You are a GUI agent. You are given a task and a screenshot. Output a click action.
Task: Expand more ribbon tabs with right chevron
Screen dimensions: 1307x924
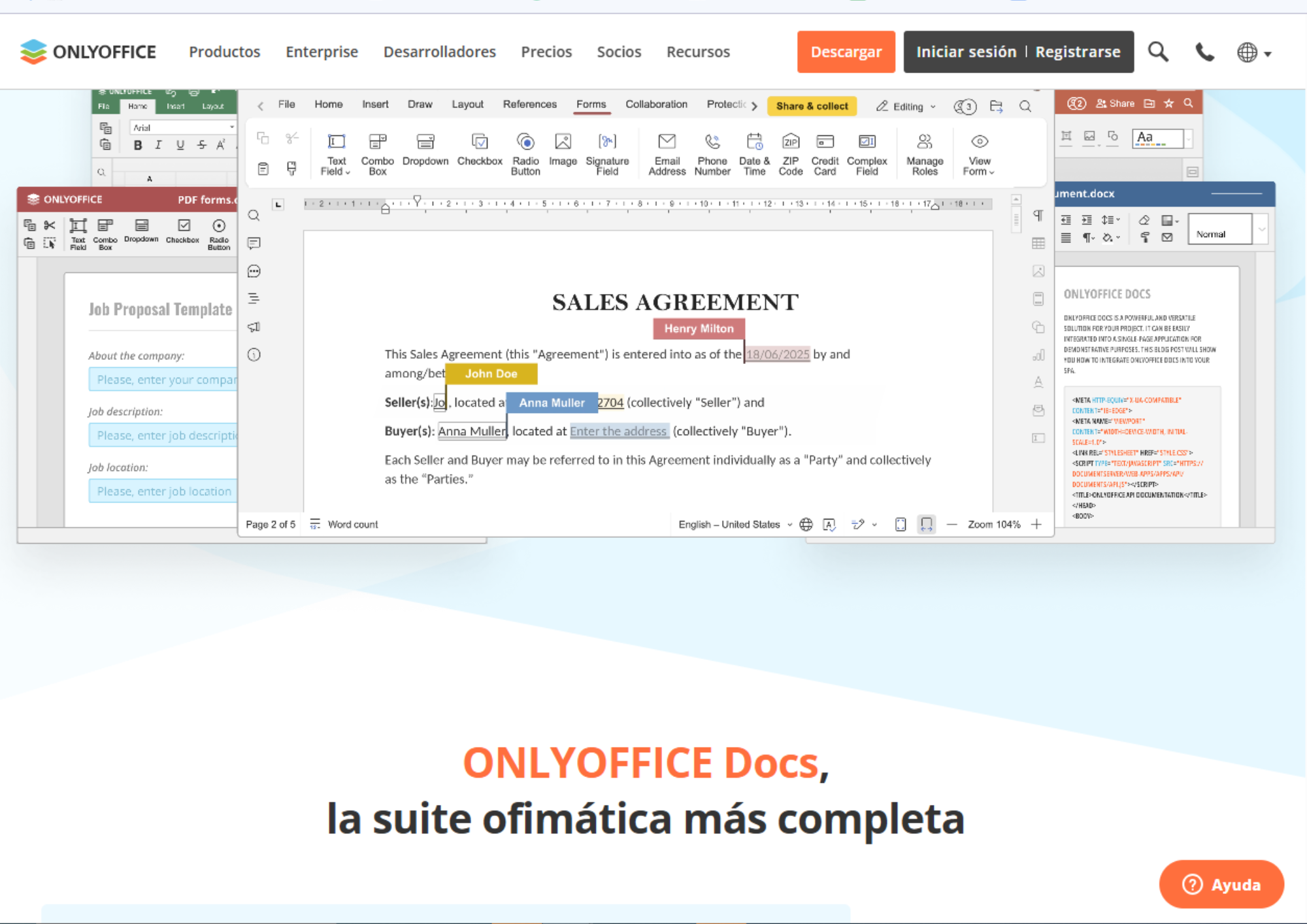pyautogui.click(x=754, y=106)
